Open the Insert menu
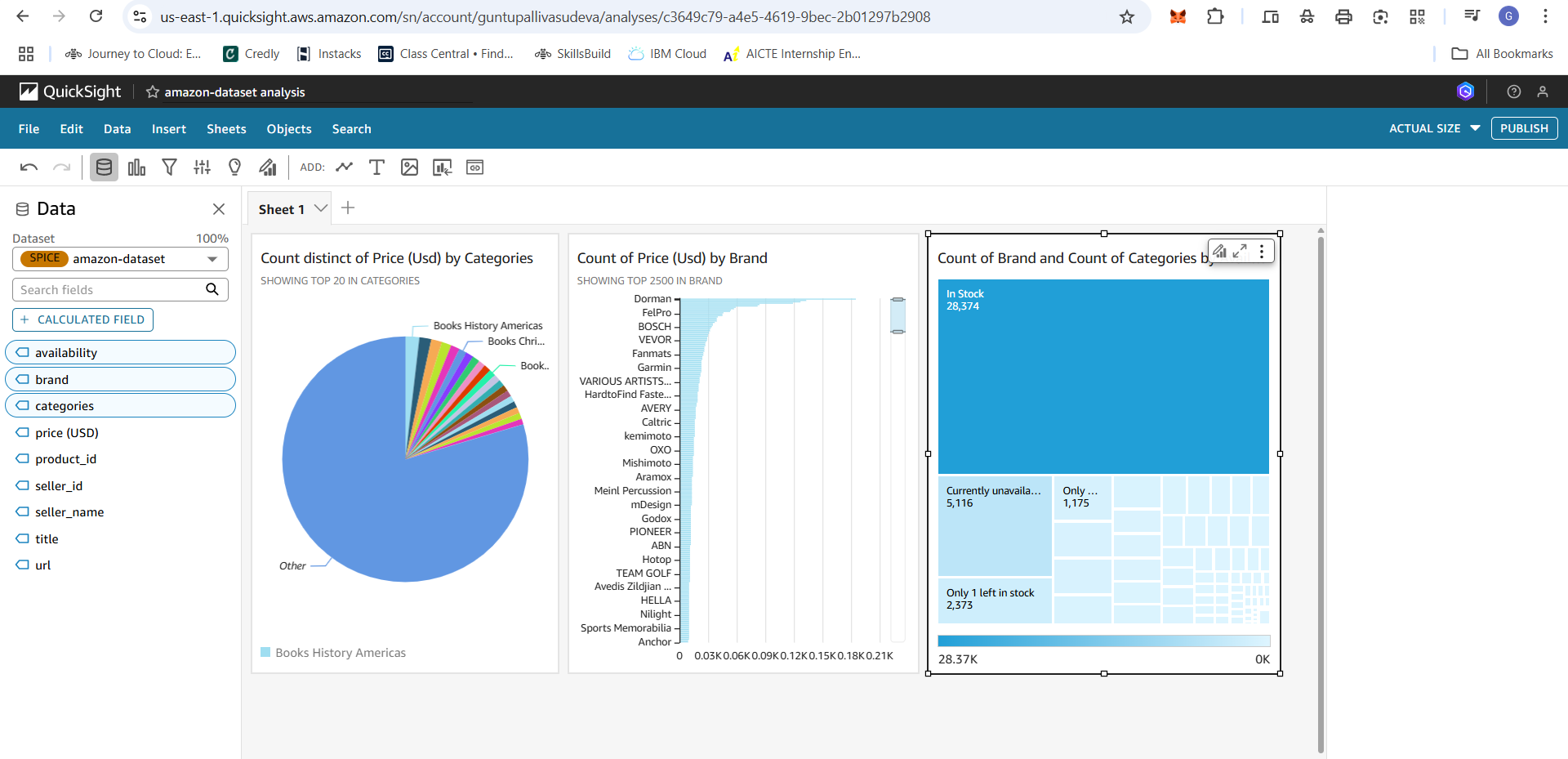The image size is (1568, 759). [x=168, y=128]
